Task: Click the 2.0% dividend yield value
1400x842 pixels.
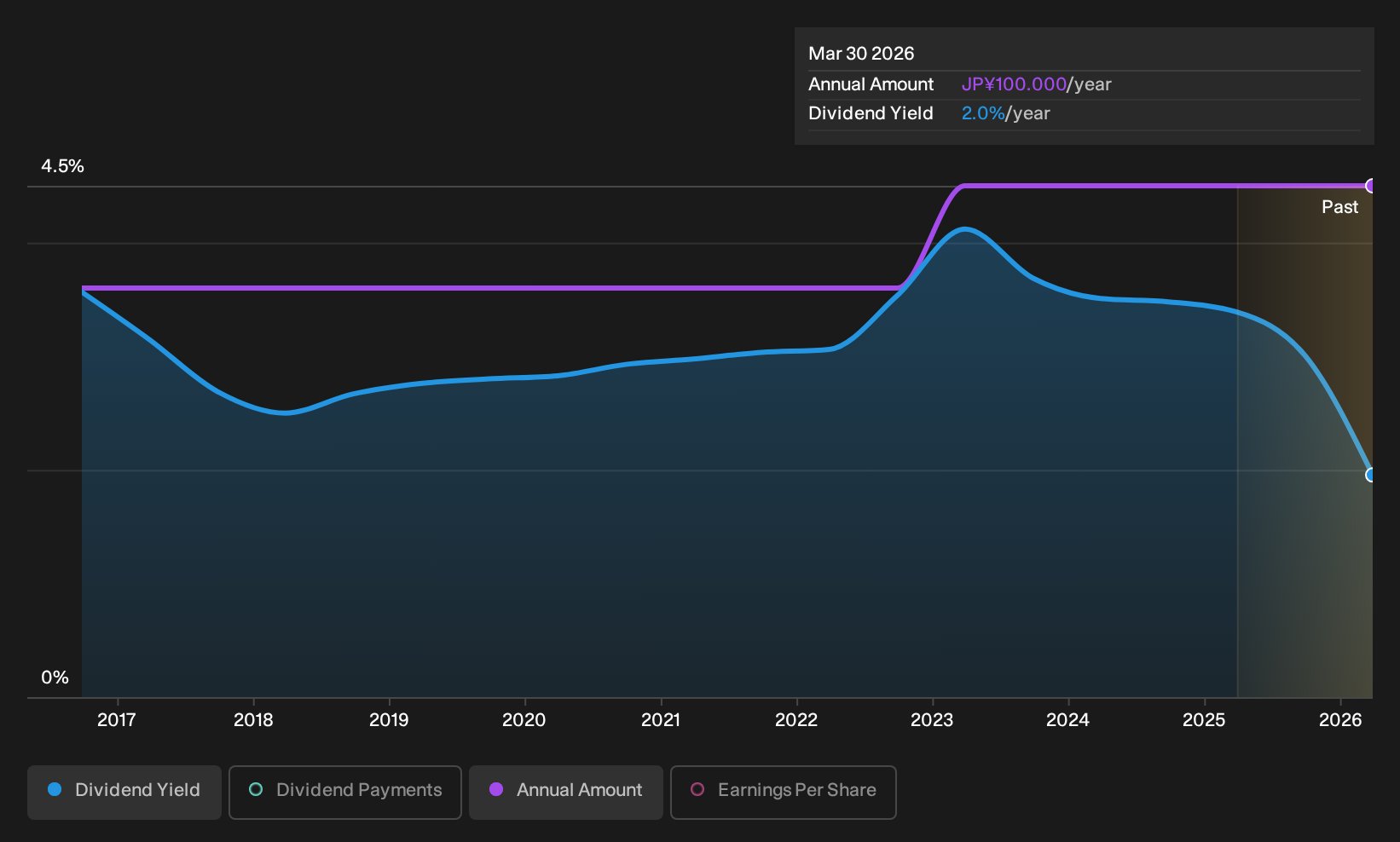Action: tap(983, 113)
